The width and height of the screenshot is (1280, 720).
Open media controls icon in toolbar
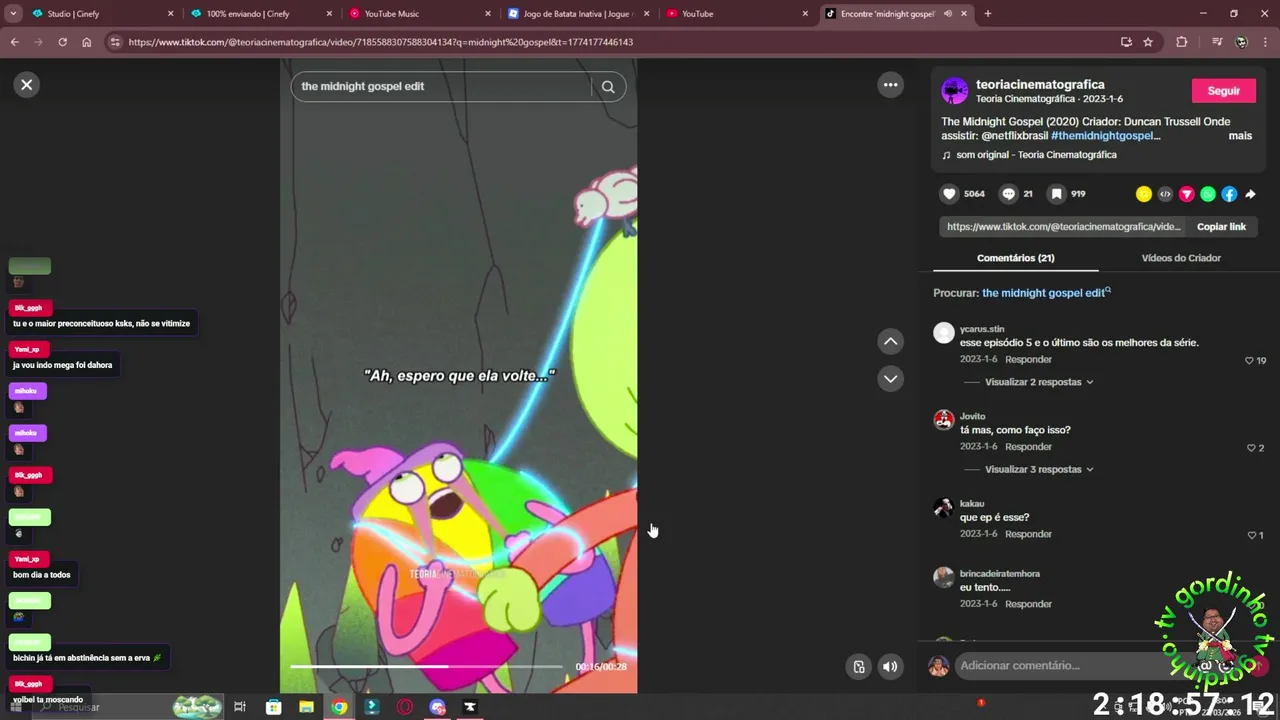[1217, 42]
